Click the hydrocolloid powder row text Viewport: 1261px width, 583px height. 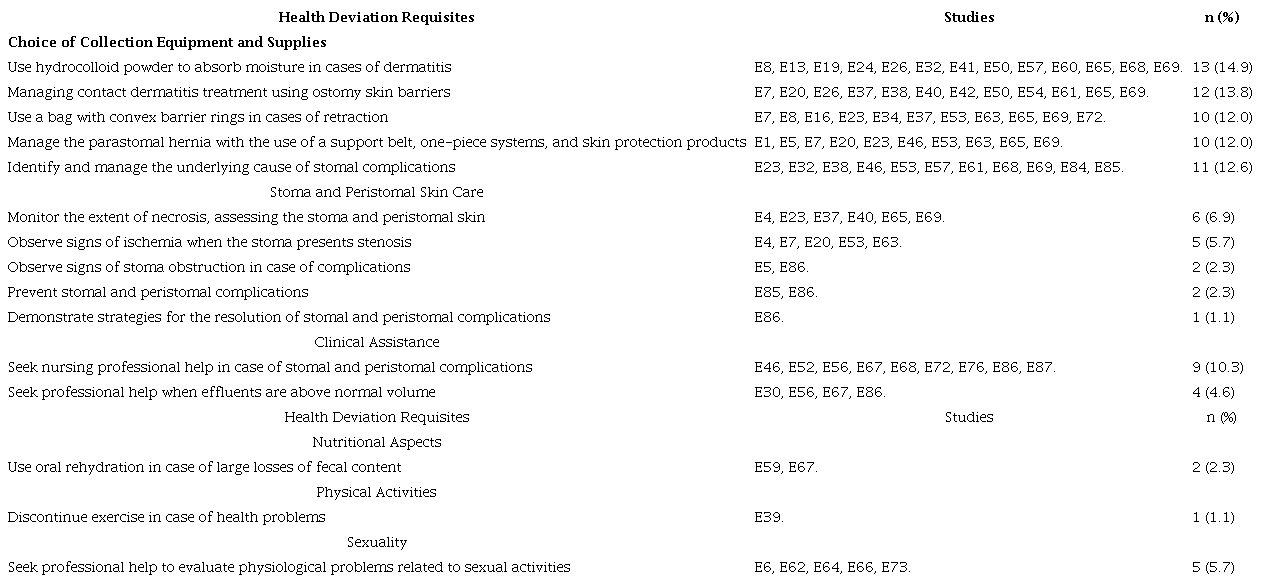pos(229,67)
